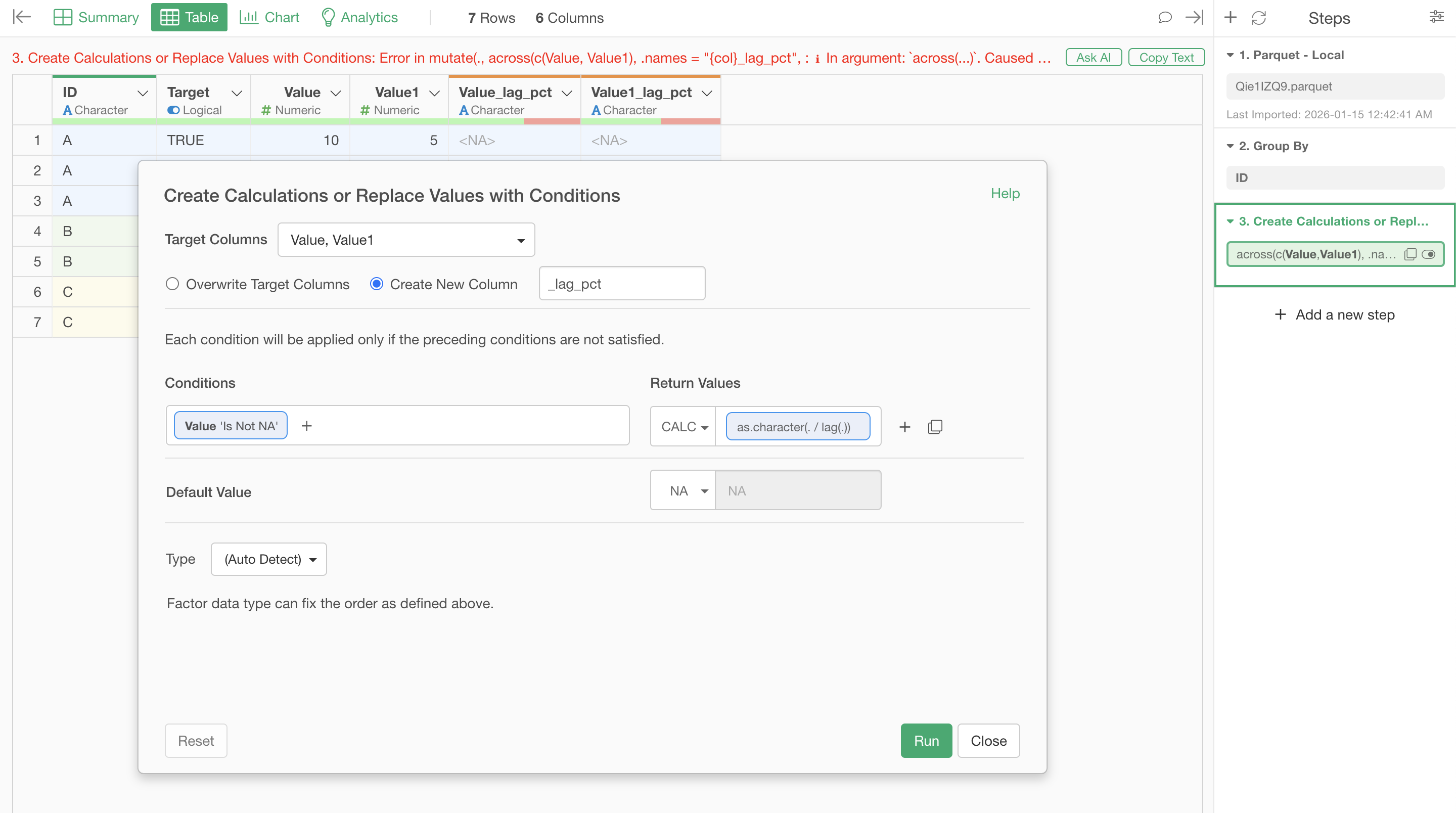Switch to the Chart tab
This screenshot has width=1456, height=813.
pyautogui.click(x=269, y=18)
